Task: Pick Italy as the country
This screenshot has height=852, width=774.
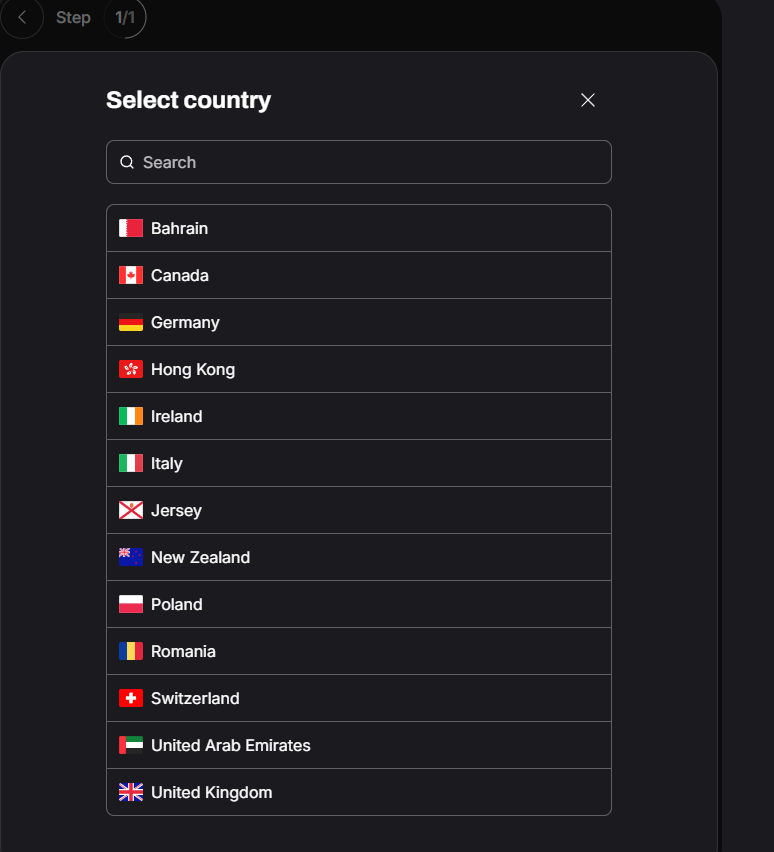Action: (x=167, y=463)
